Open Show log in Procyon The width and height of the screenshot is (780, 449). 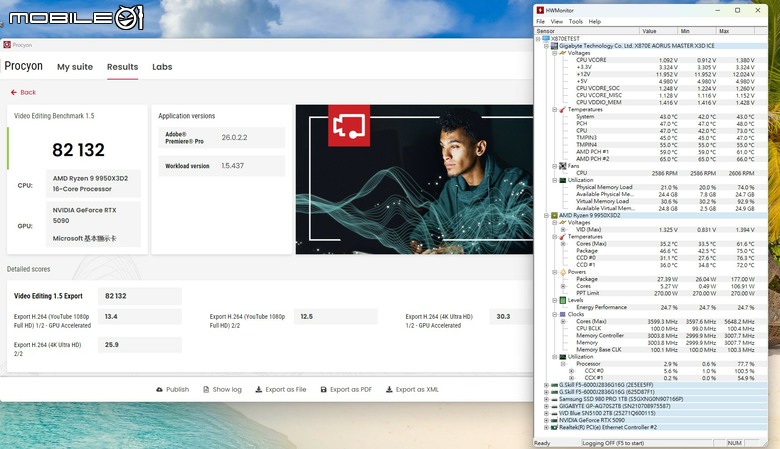tap(222, 389)
